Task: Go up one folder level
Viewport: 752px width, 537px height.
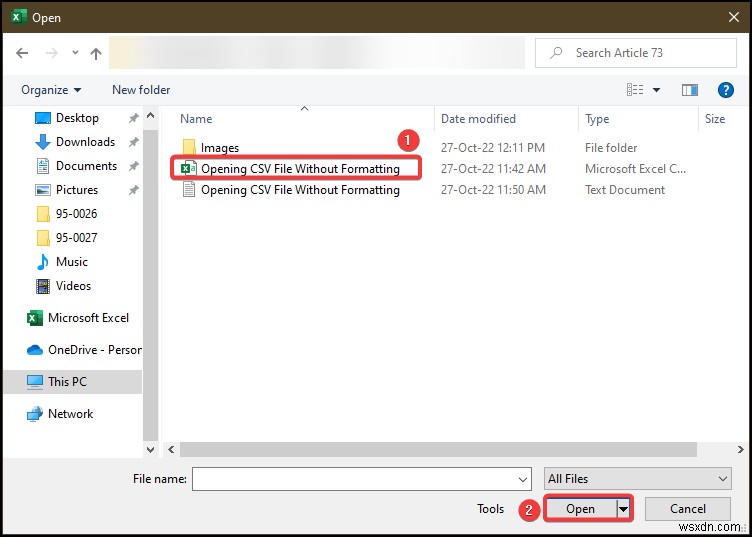Action: click(x=96, y=53)
